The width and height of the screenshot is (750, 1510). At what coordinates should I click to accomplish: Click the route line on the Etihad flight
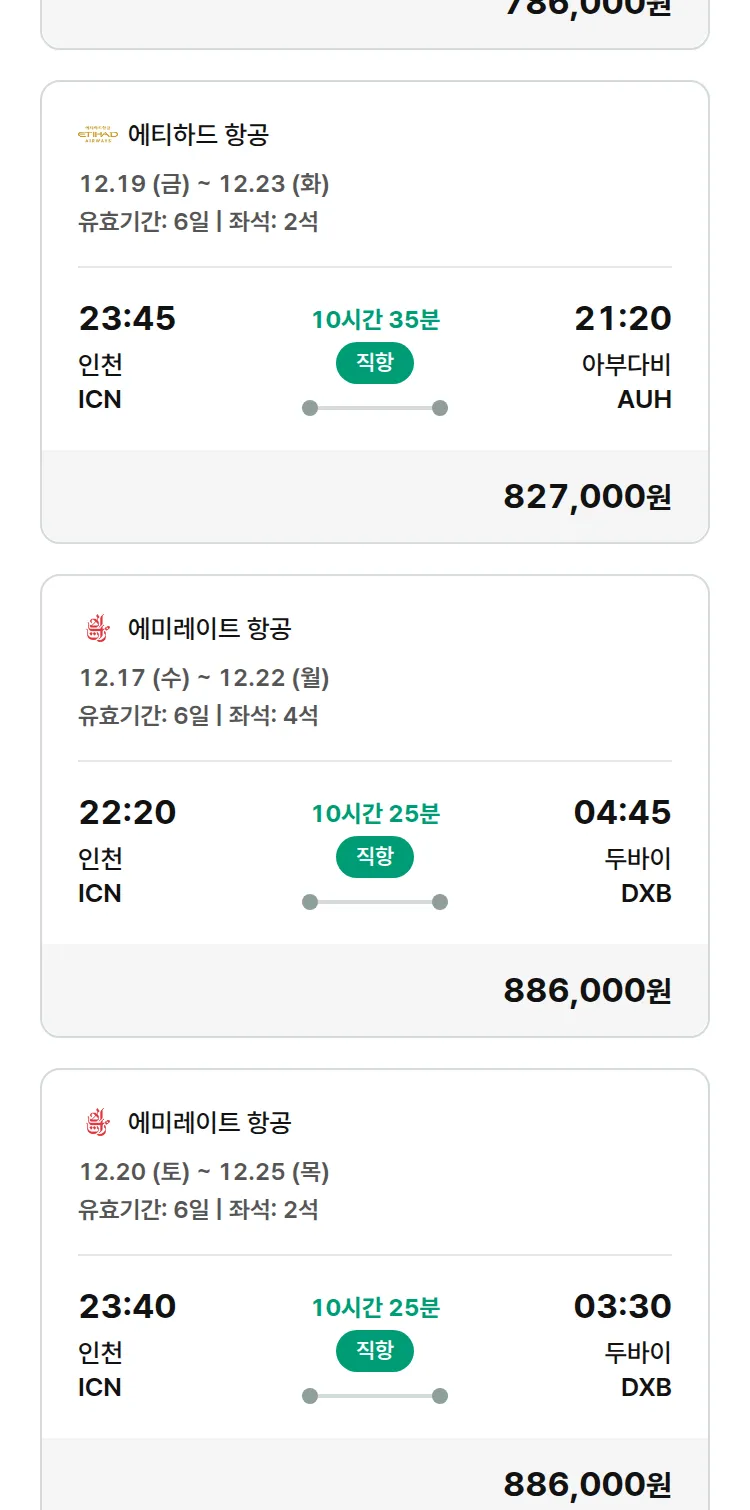coord(375,408)
